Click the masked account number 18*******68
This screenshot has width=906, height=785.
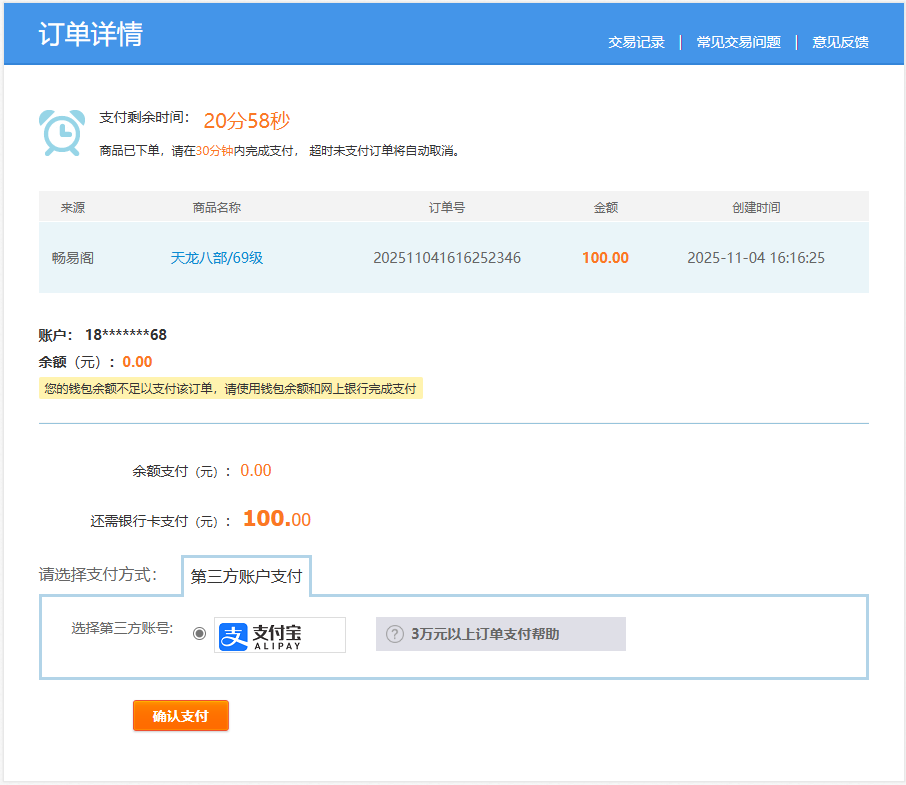click(x=125, y=335)
